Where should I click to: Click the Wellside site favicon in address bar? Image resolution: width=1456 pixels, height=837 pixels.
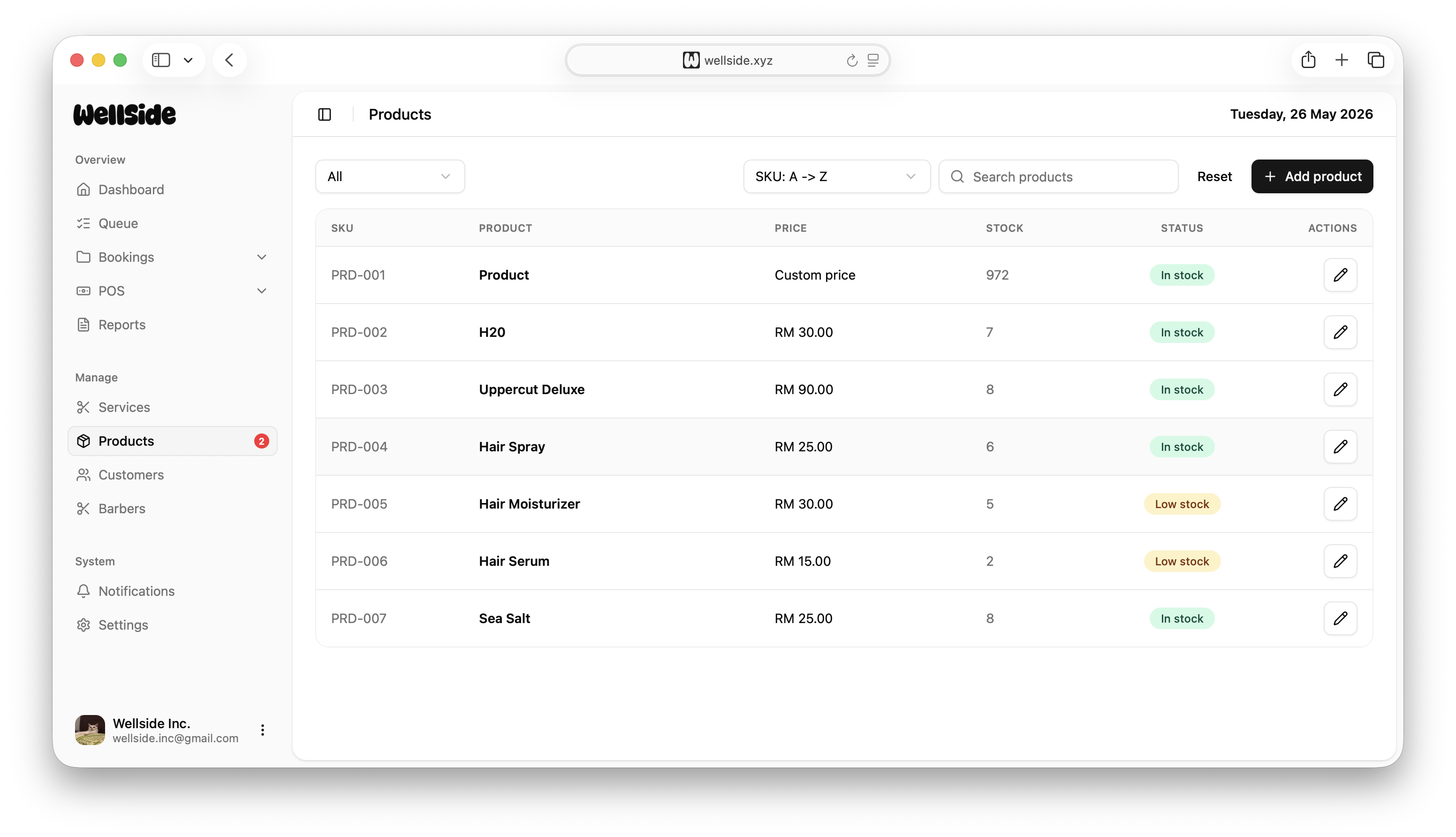(x=690, y=60)
